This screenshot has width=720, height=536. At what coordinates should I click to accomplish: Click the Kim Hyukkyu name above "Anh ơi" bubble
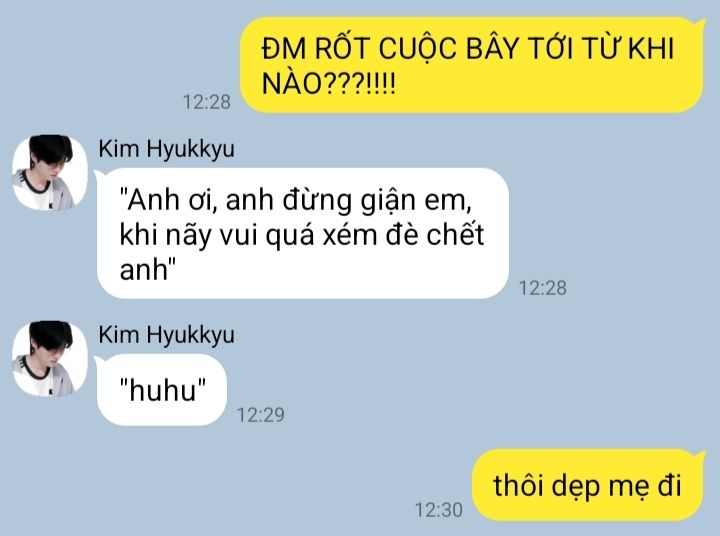point(166,149)
